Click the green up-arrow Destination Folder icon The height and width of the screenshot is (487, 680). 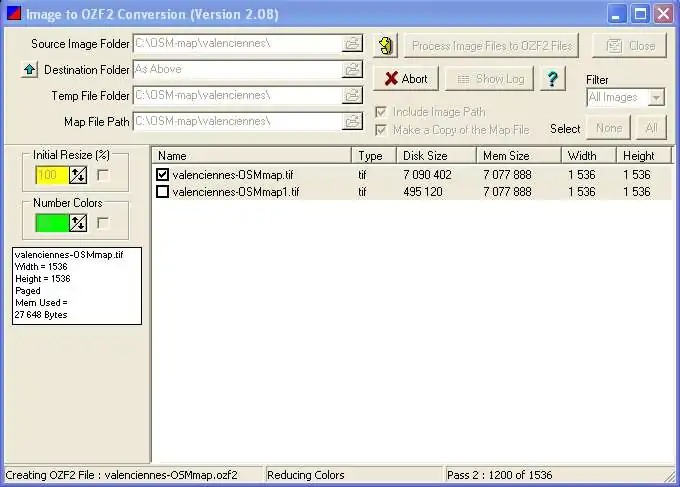pos(29,70)
